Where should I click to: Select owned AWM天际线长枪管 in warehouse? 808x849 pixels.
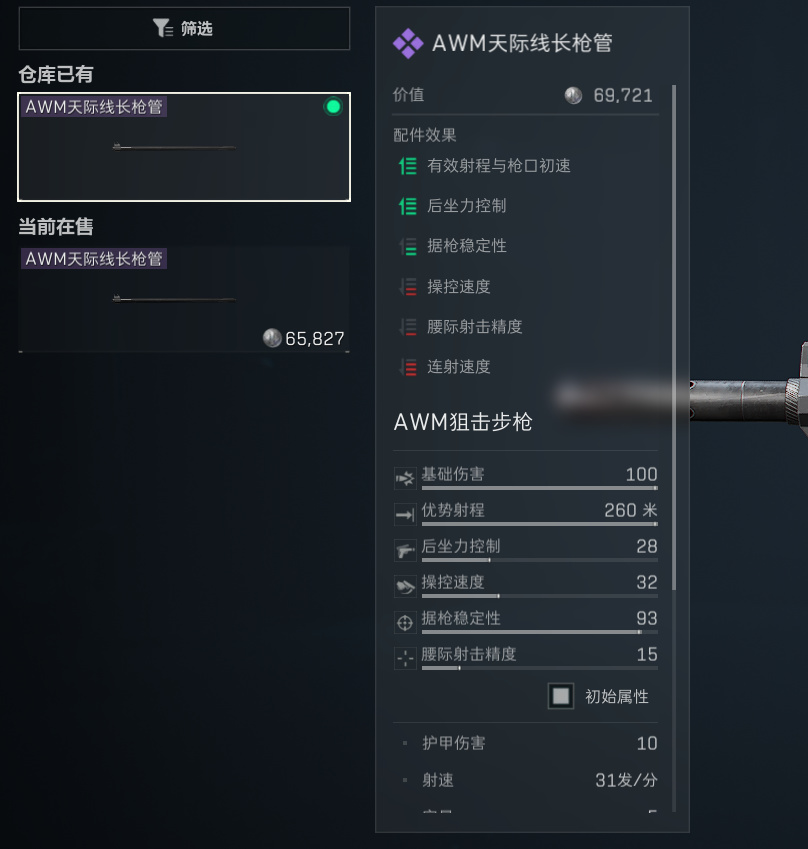pyautogui.click(x=184, y=147)
